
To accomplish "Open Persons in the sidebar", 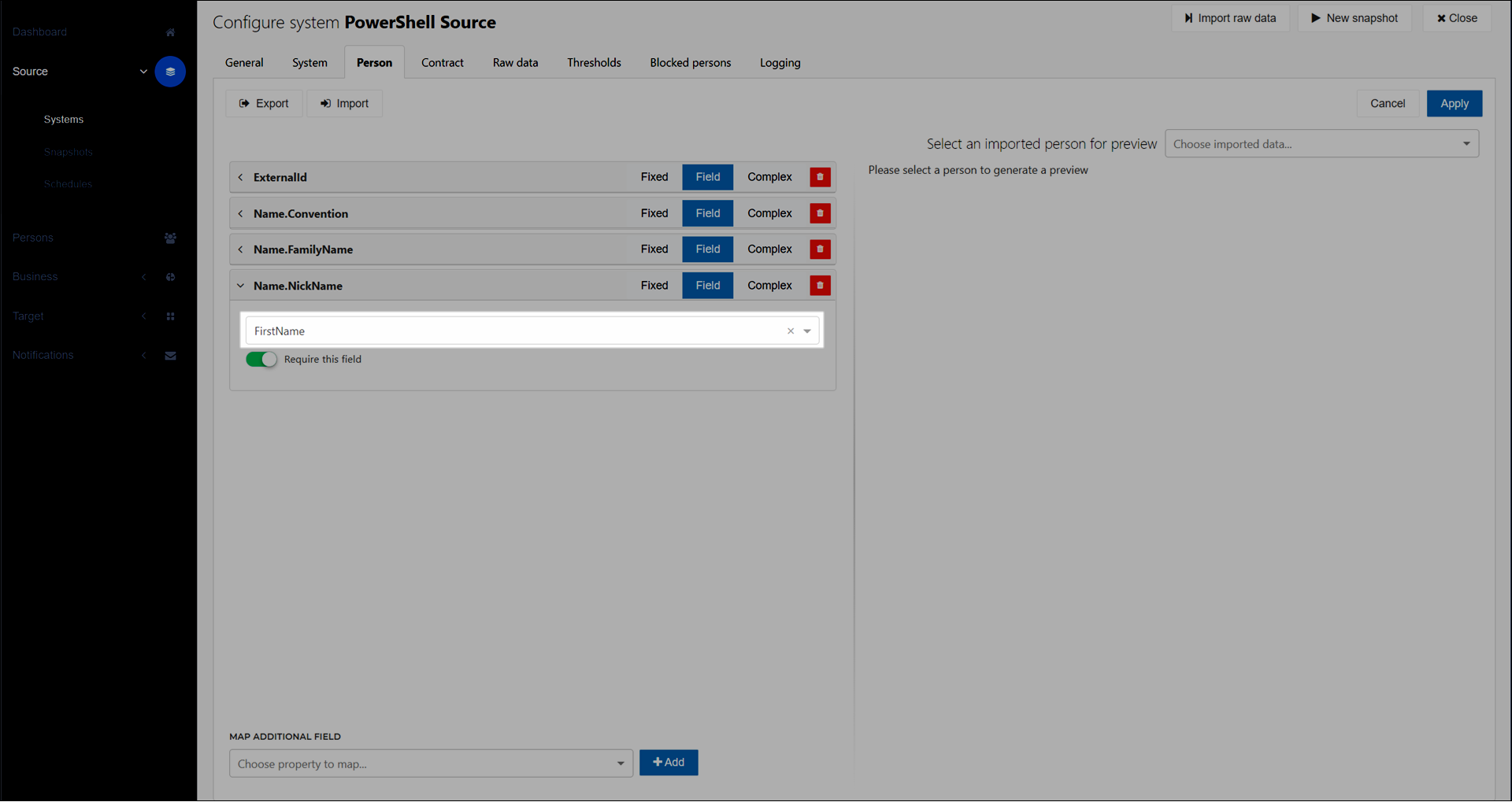I will [33, 238].
